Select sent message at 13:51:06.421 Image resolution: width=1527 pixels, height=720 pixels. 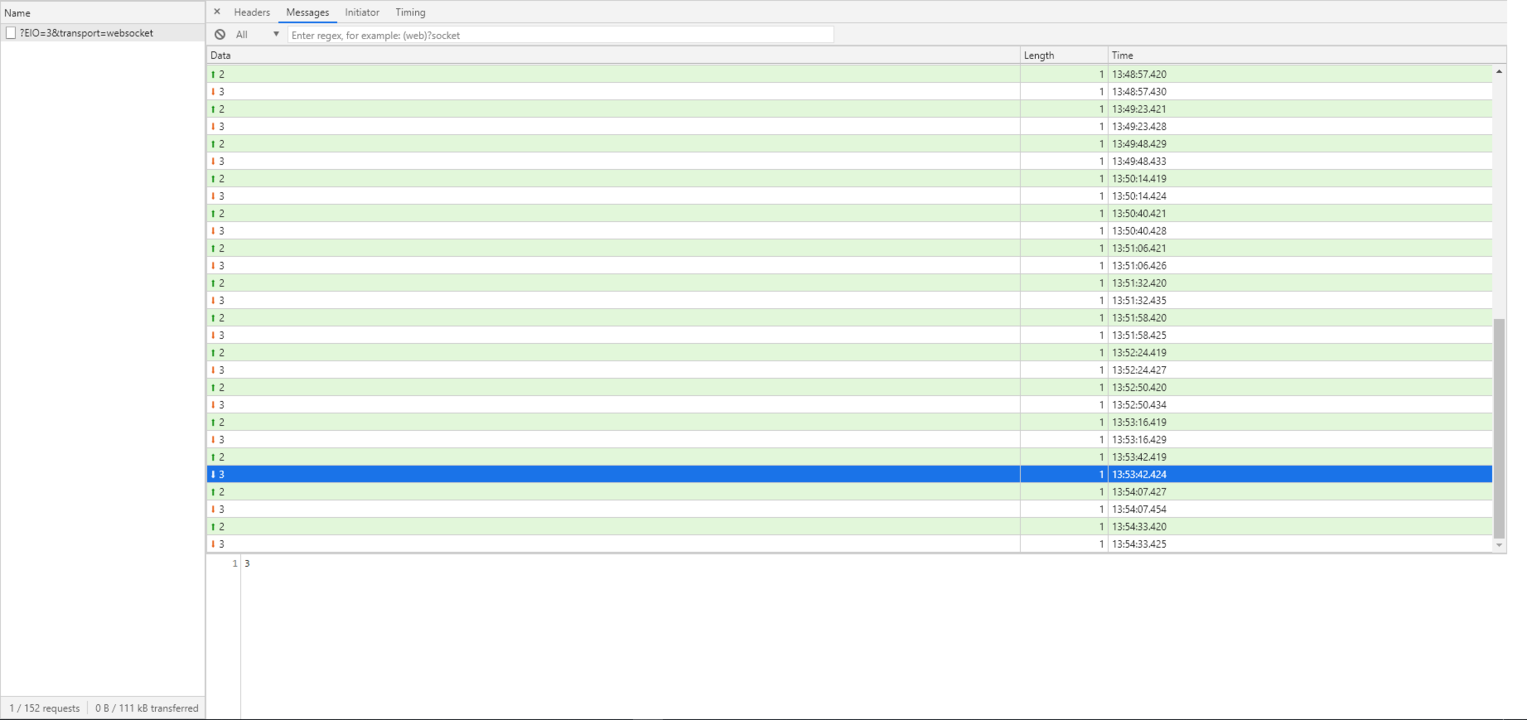[849, 248]
